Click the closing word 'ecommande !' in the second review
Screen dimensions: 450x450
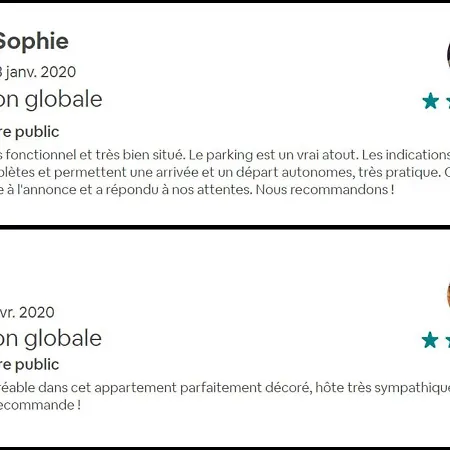pos(40,405)
